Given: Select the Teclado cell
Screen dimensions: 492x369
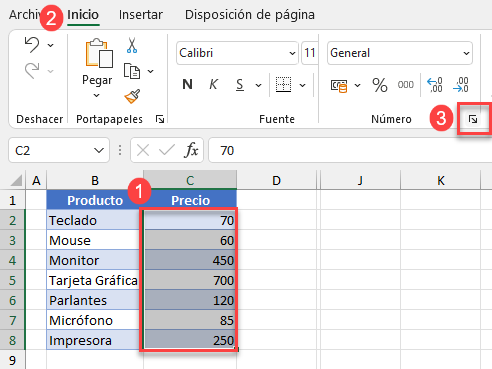Looking at the screenshot, I should pos(95,220).
